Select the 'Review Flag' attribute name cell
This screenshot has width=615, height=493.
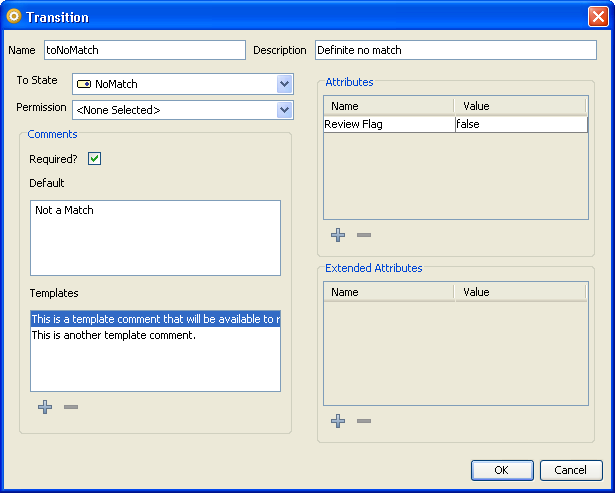click(x=389, y=124)
